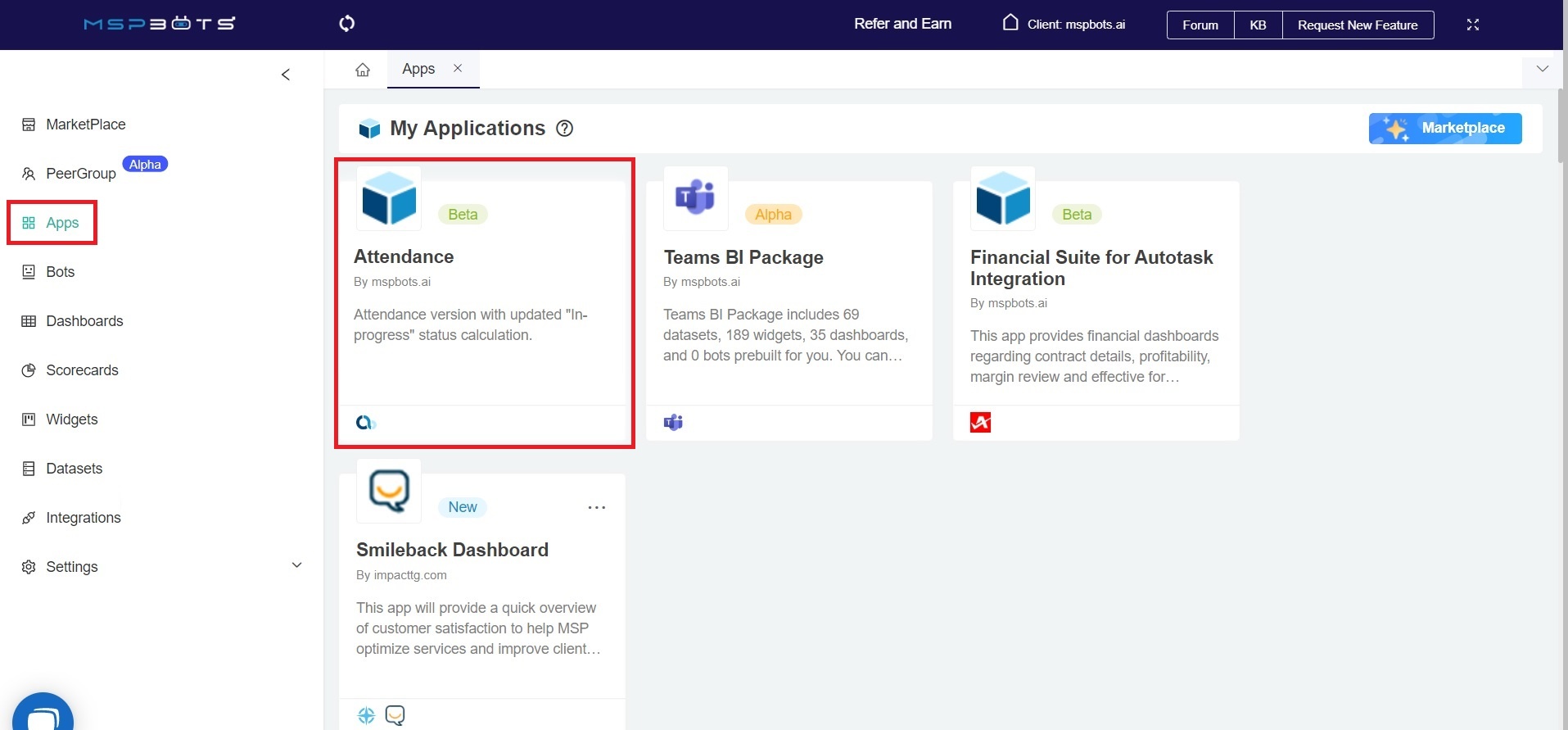1568x730 pixels.
Task: Go to Integrations in sidebar
Action: [x=83, y=518]
